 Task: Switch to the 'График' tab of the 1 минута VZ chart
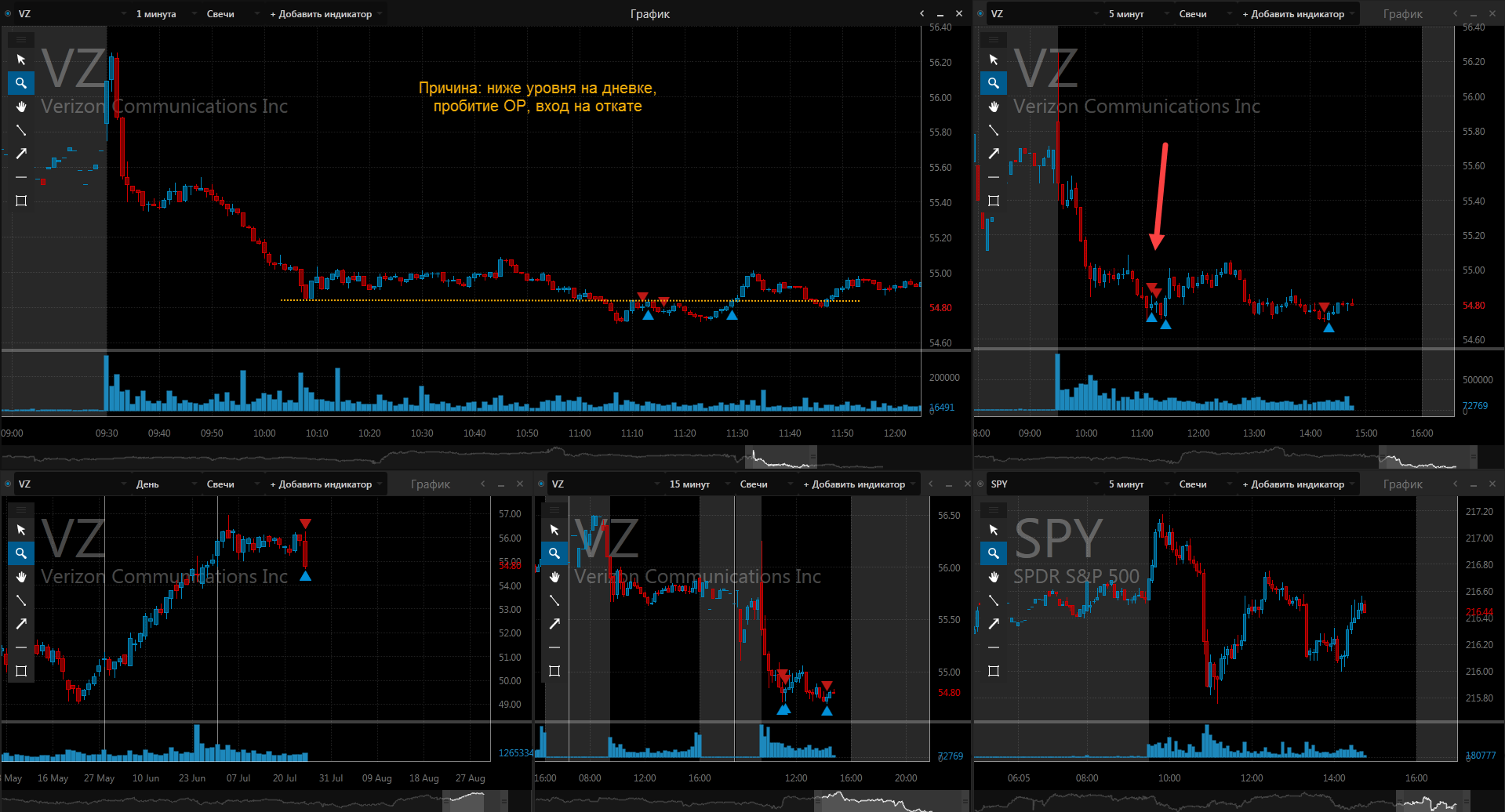pos(649,14)
